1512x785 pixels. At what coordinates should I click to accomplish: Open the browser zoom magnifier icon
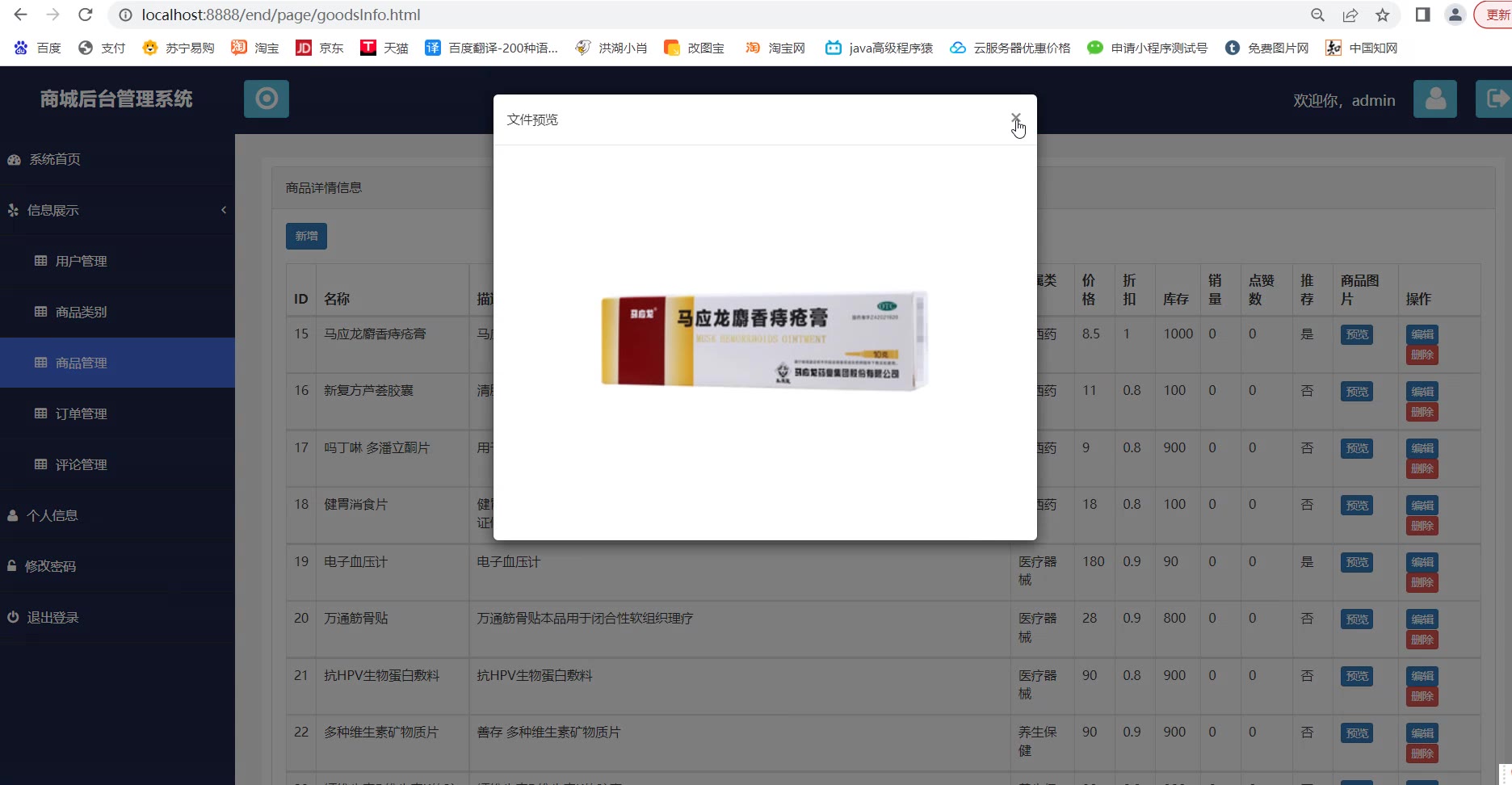coord(1317,15)
